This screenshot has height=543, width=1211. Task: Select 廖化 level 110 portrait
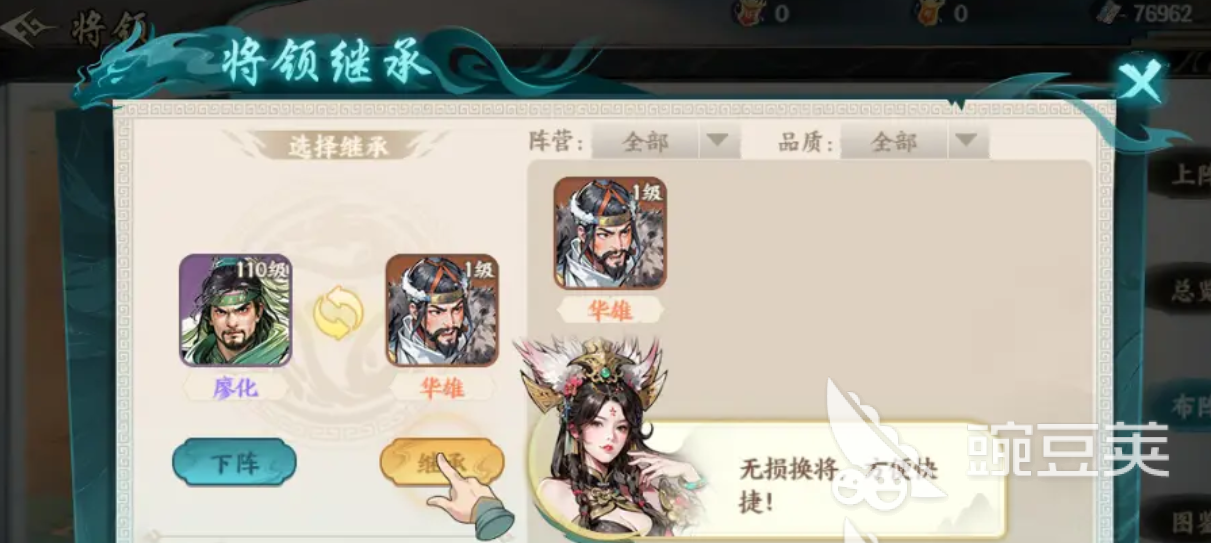coord(236,310)
